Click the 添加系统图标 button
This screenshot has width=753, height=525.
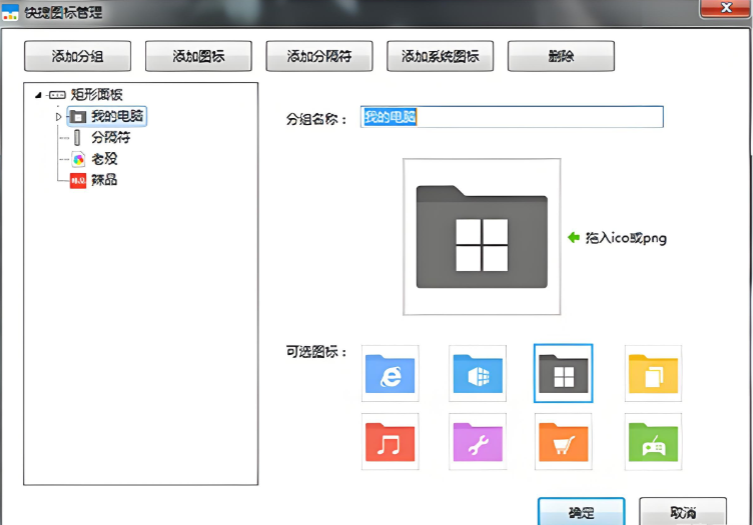(440, 56)
